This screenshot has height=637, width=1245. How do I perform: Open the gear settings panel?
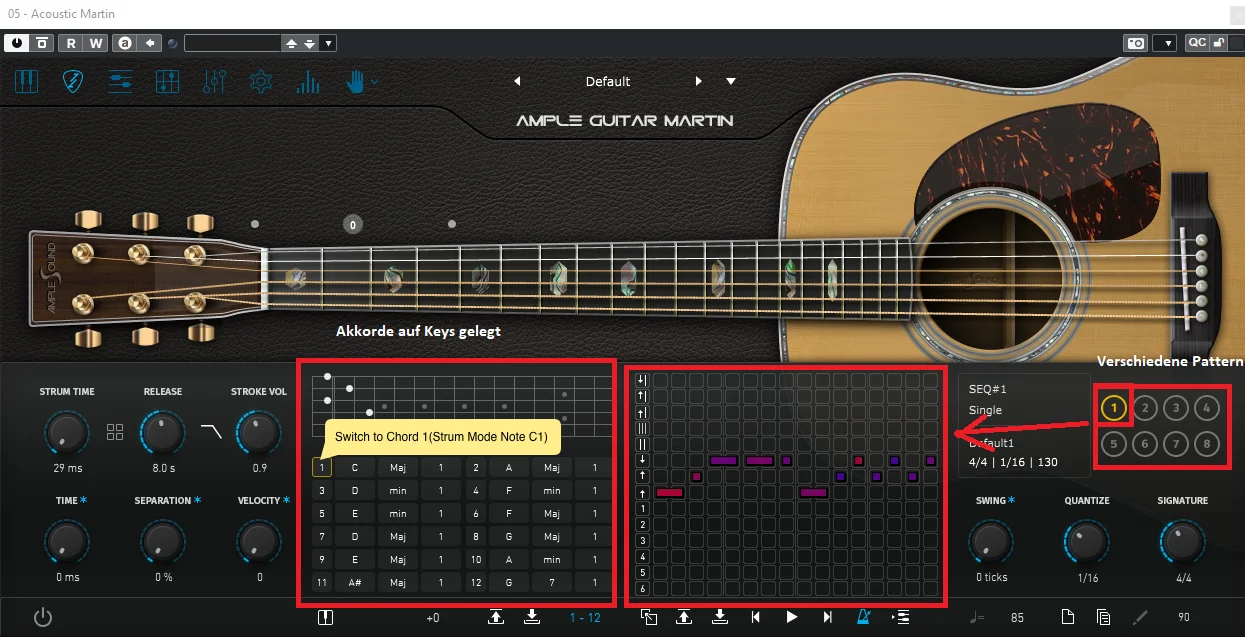(261, 82)
